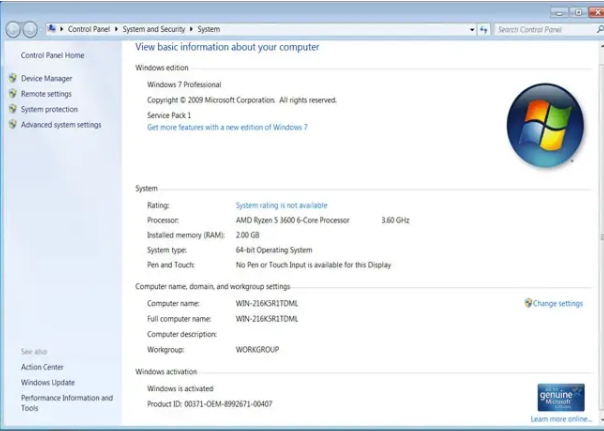Click the Windows 7 logo orb
The image size is (604, 431).
[545, 126]
